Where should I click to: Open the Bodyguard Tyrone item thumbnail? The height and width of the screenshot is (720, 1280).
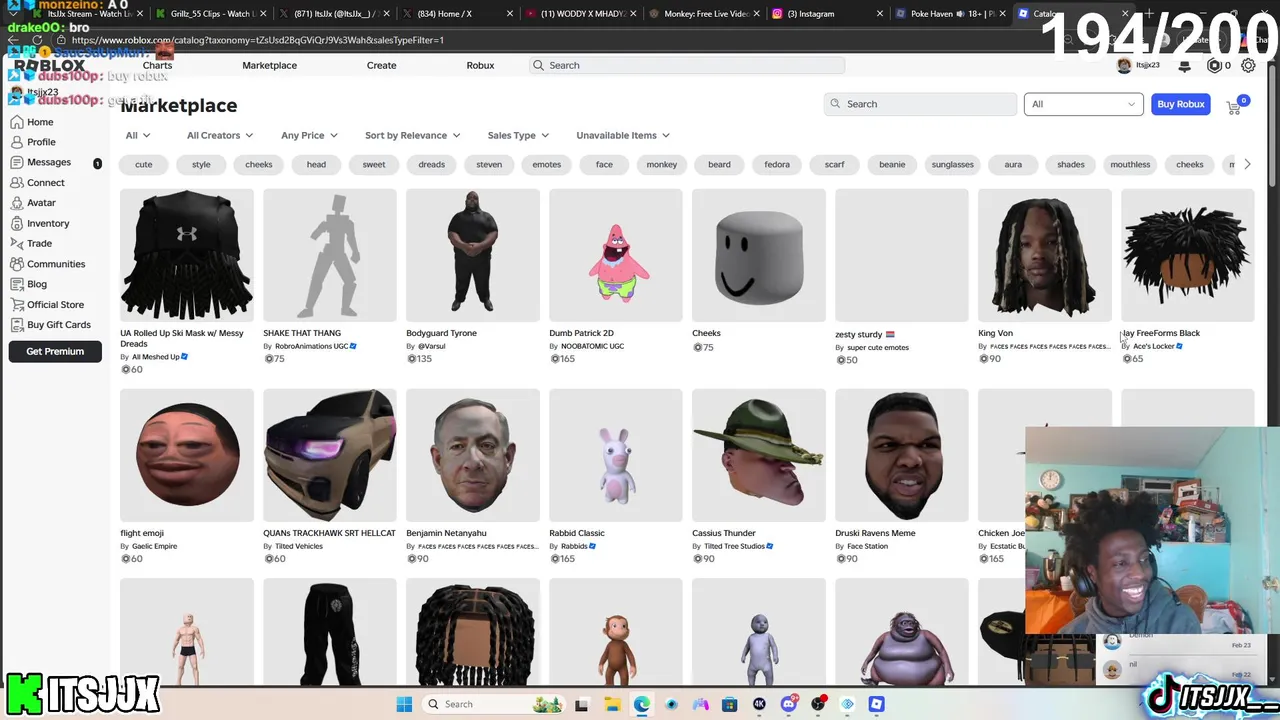(472, 255)
